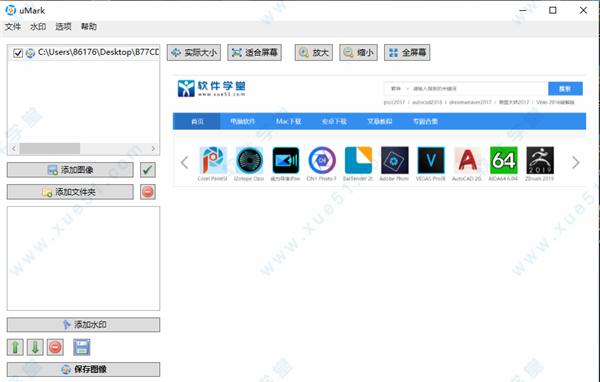Click the 保存图像 button

pos(83,369)
